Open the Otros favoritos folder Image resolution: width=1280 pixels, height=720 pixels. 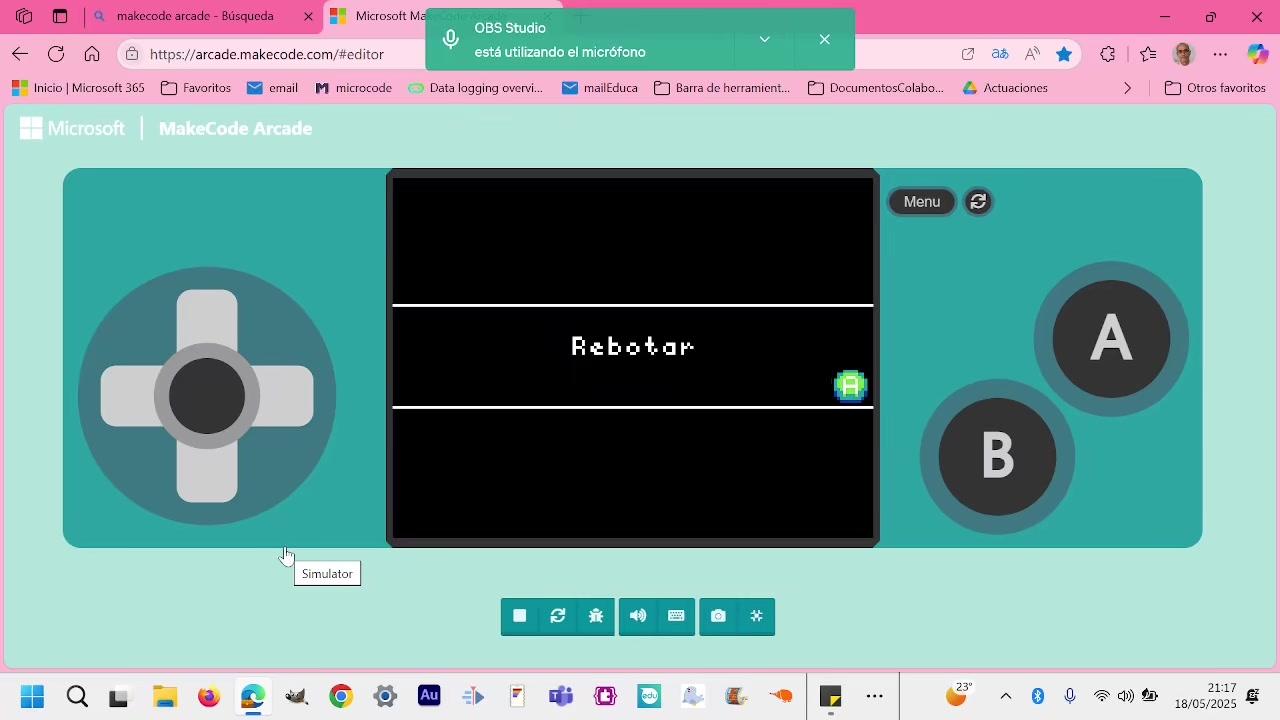pos(1216,88)
